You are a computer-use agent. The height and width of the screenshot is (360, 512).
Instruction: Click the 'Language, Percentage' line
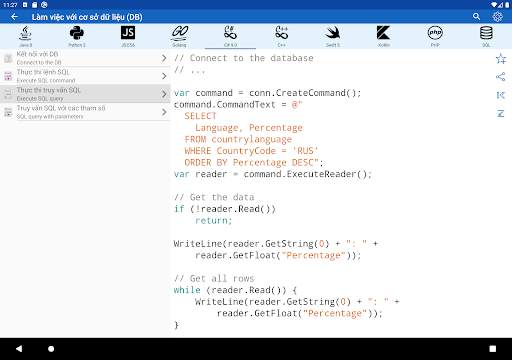(249, 128)
